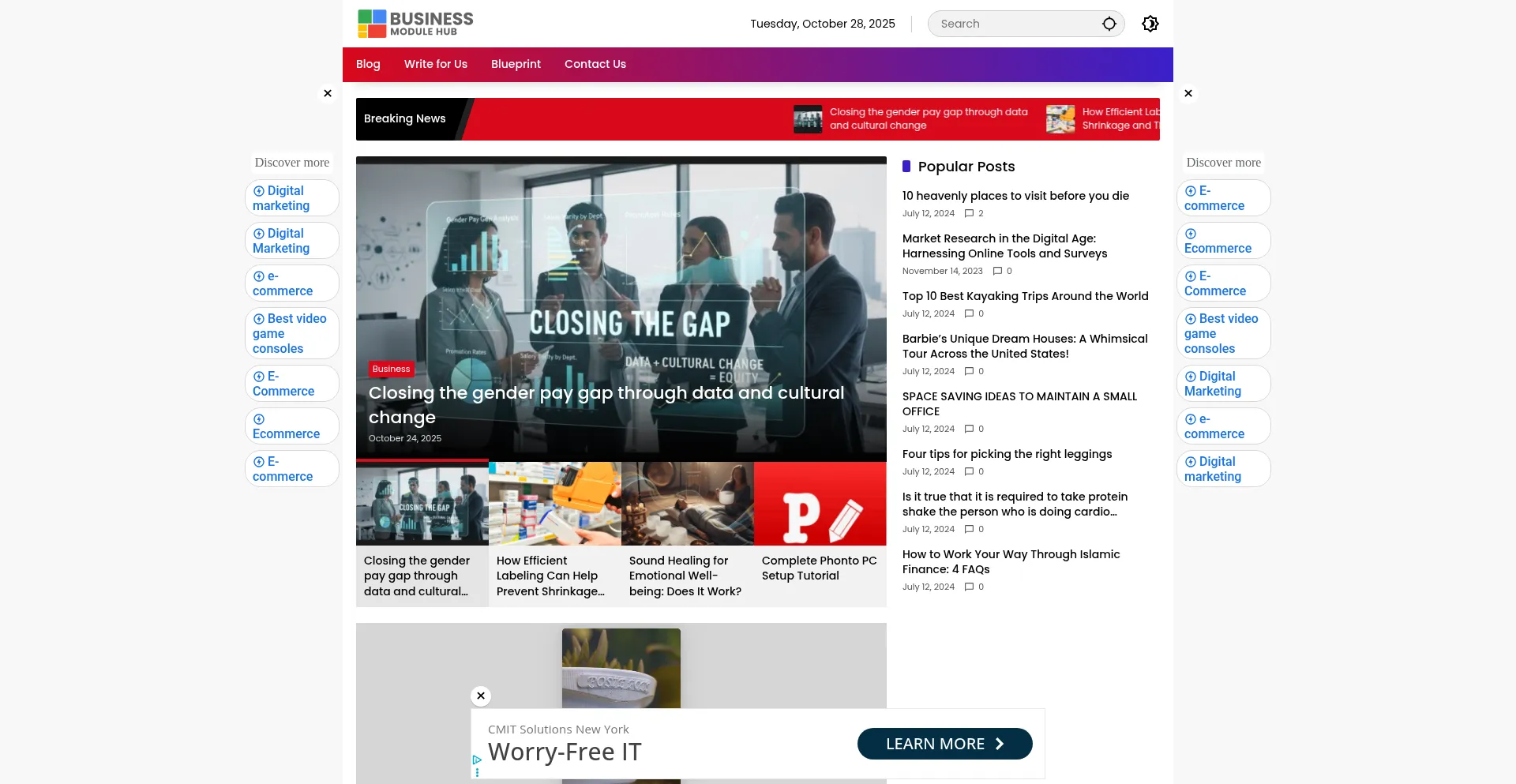Toggle dark mode with the sun icon
The width and height of the screenshot is (1516, 784).
point(1150,24)
